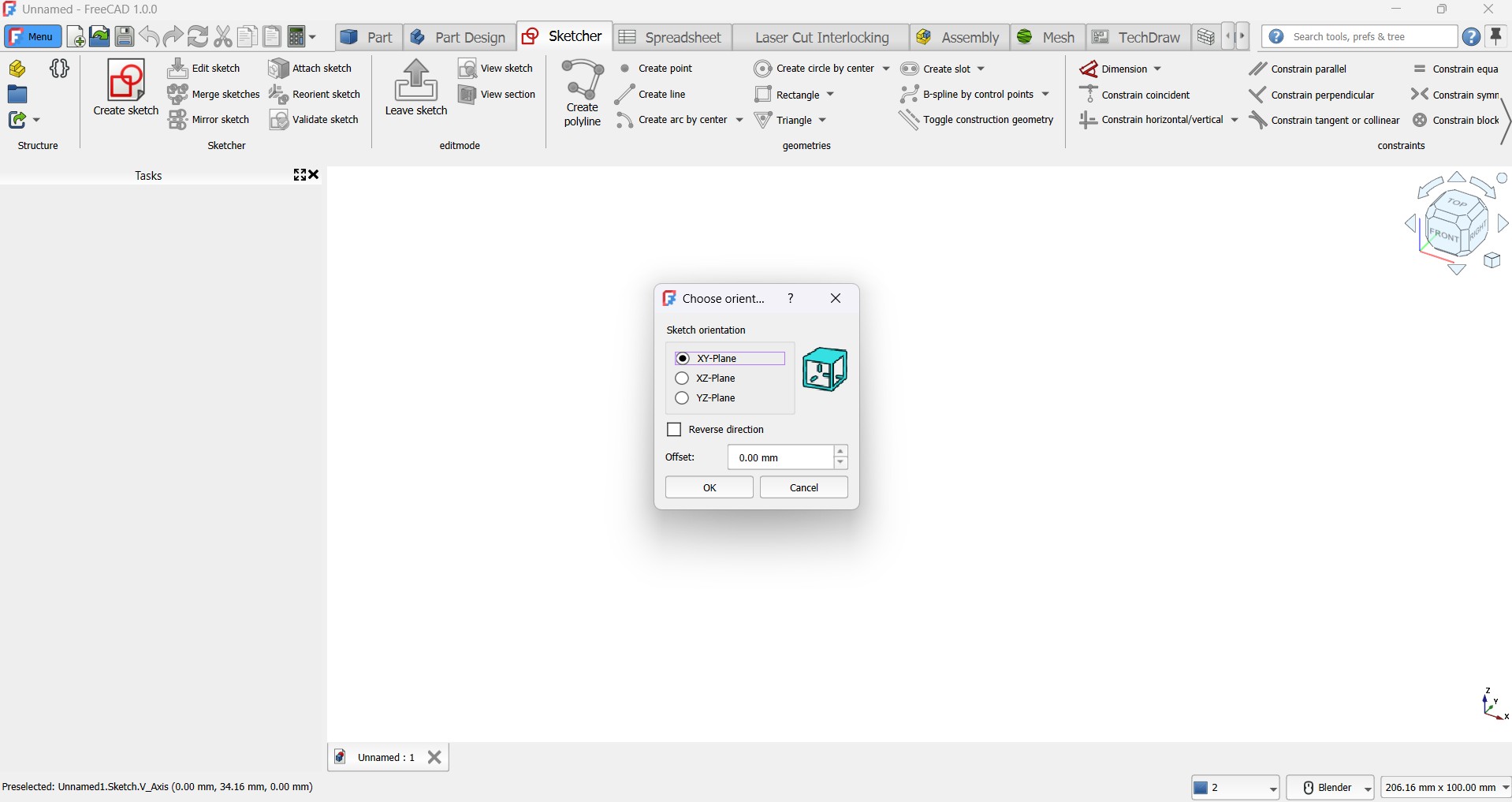This screenshot has height=802, width=1512.
Task: Switch to Part Design workbench tab
Action: coord(459,37)
